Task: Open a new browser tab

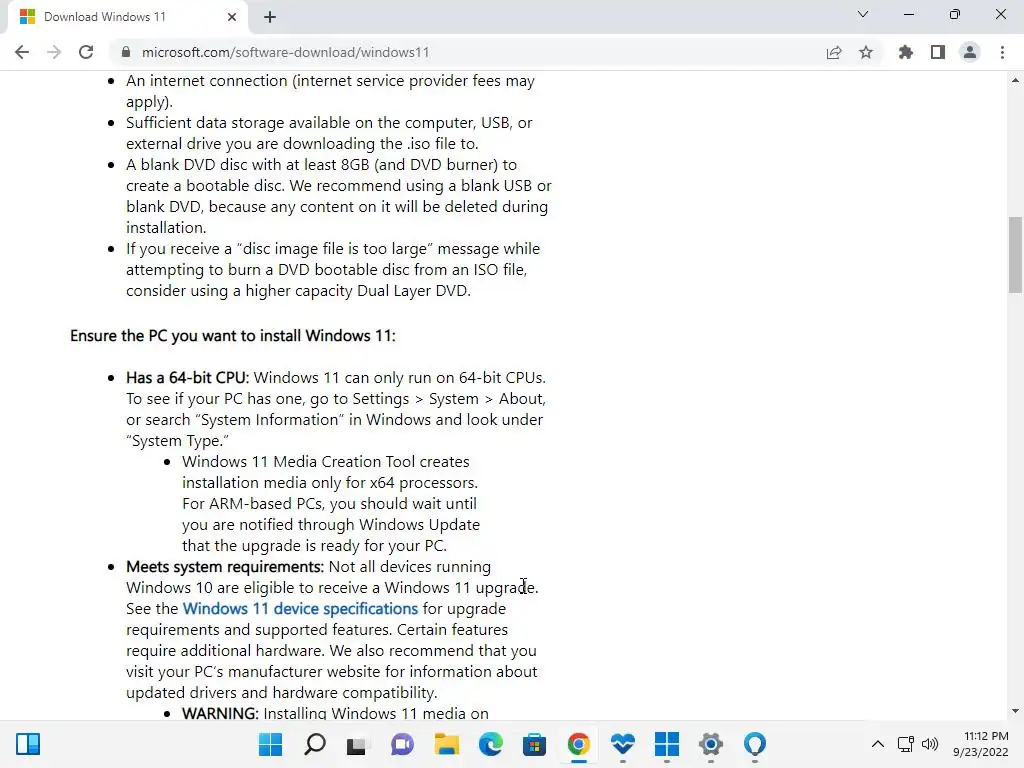Action: [x=270, y=17]
